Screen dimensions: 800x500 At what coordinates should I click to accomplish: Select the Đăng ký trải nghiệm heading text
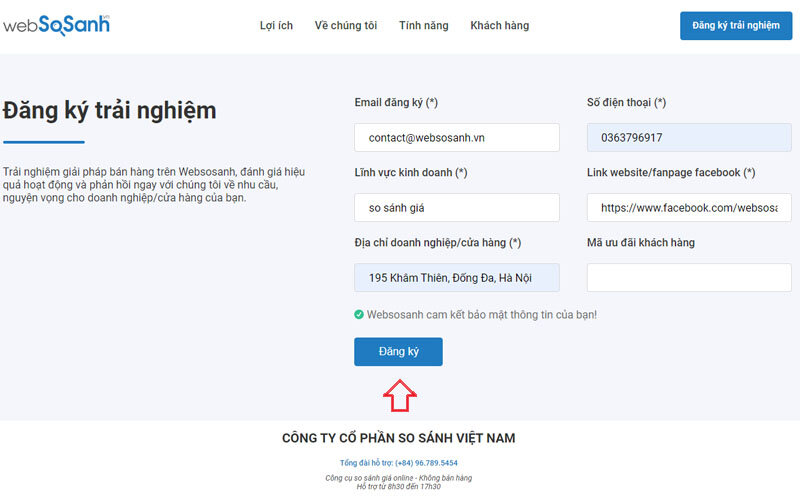[110, 111]
